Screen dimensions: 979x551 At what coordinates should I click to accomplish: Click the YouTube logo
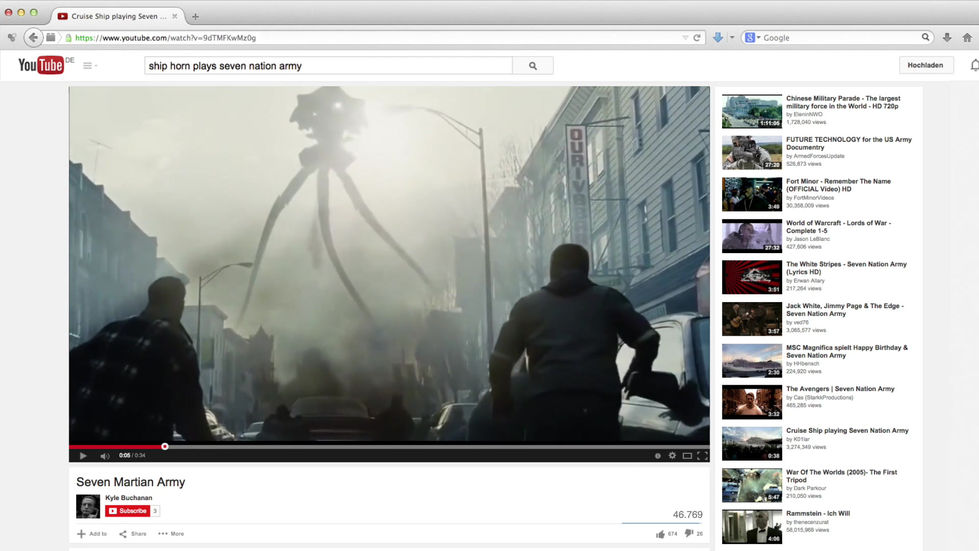pyautogui.click(x=41, y=64)
